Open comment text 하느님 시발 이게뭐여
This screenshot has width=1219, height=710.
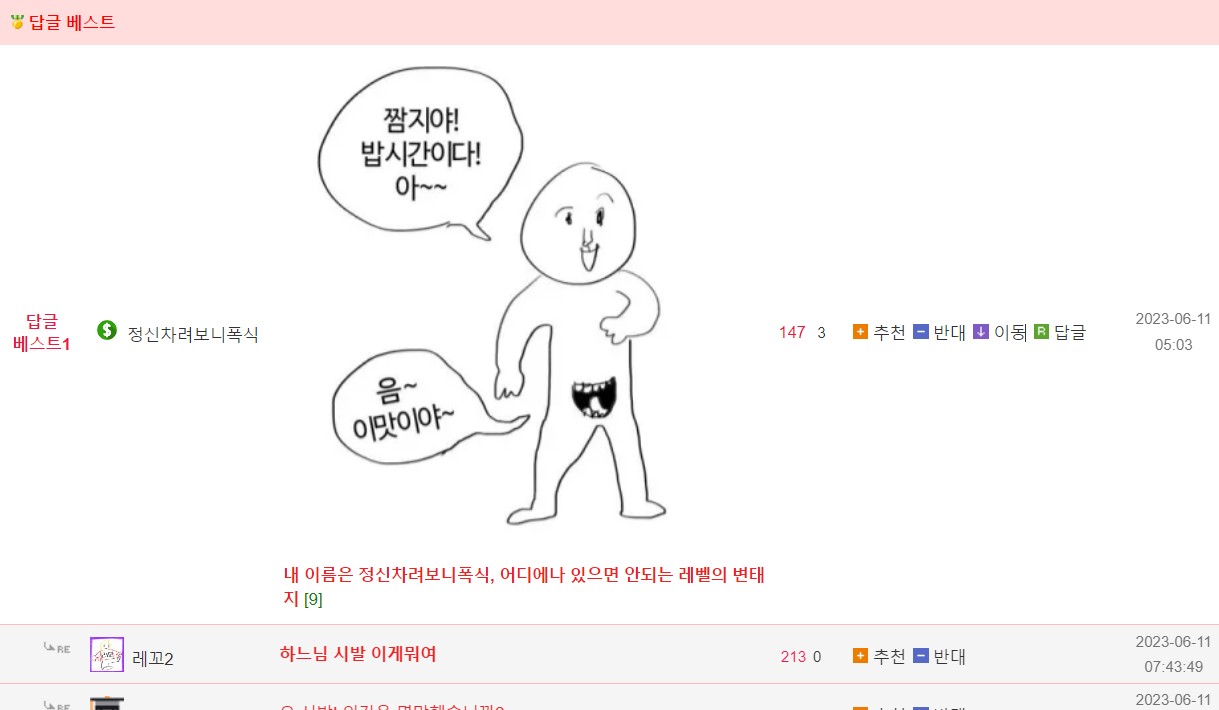click(358, 655)
